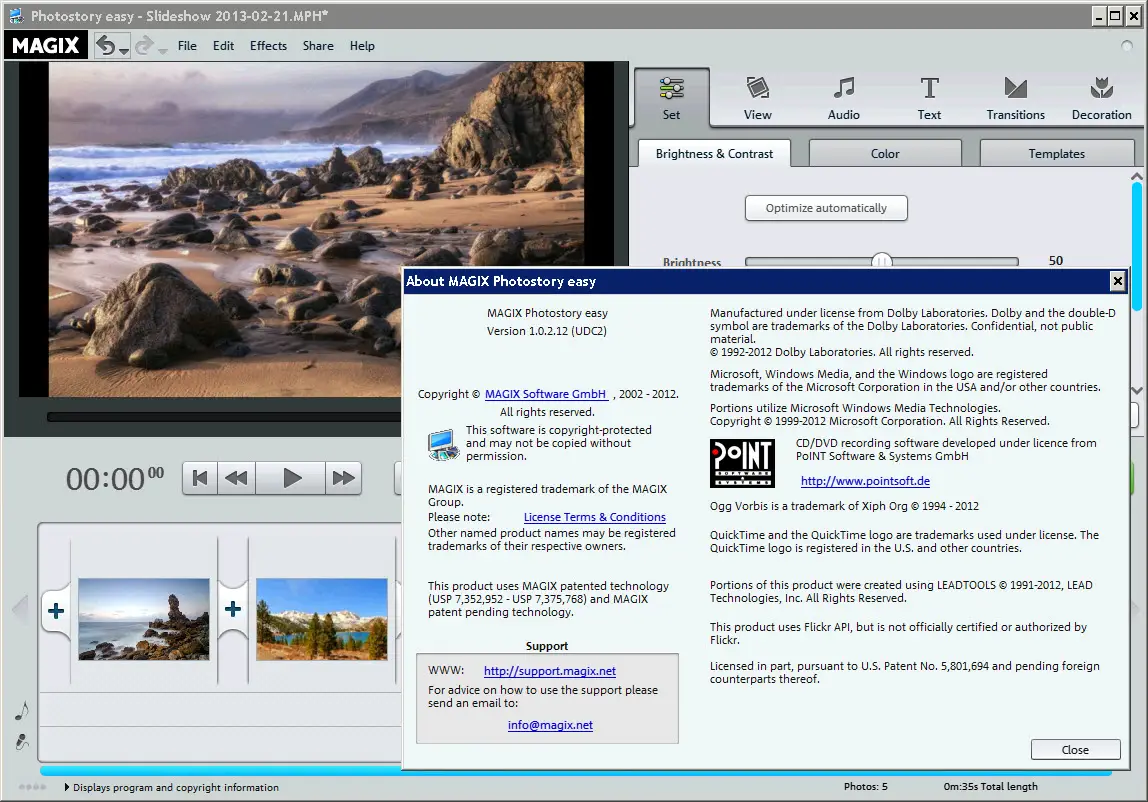Click the Photos: 5 status text

pos(865,787)
